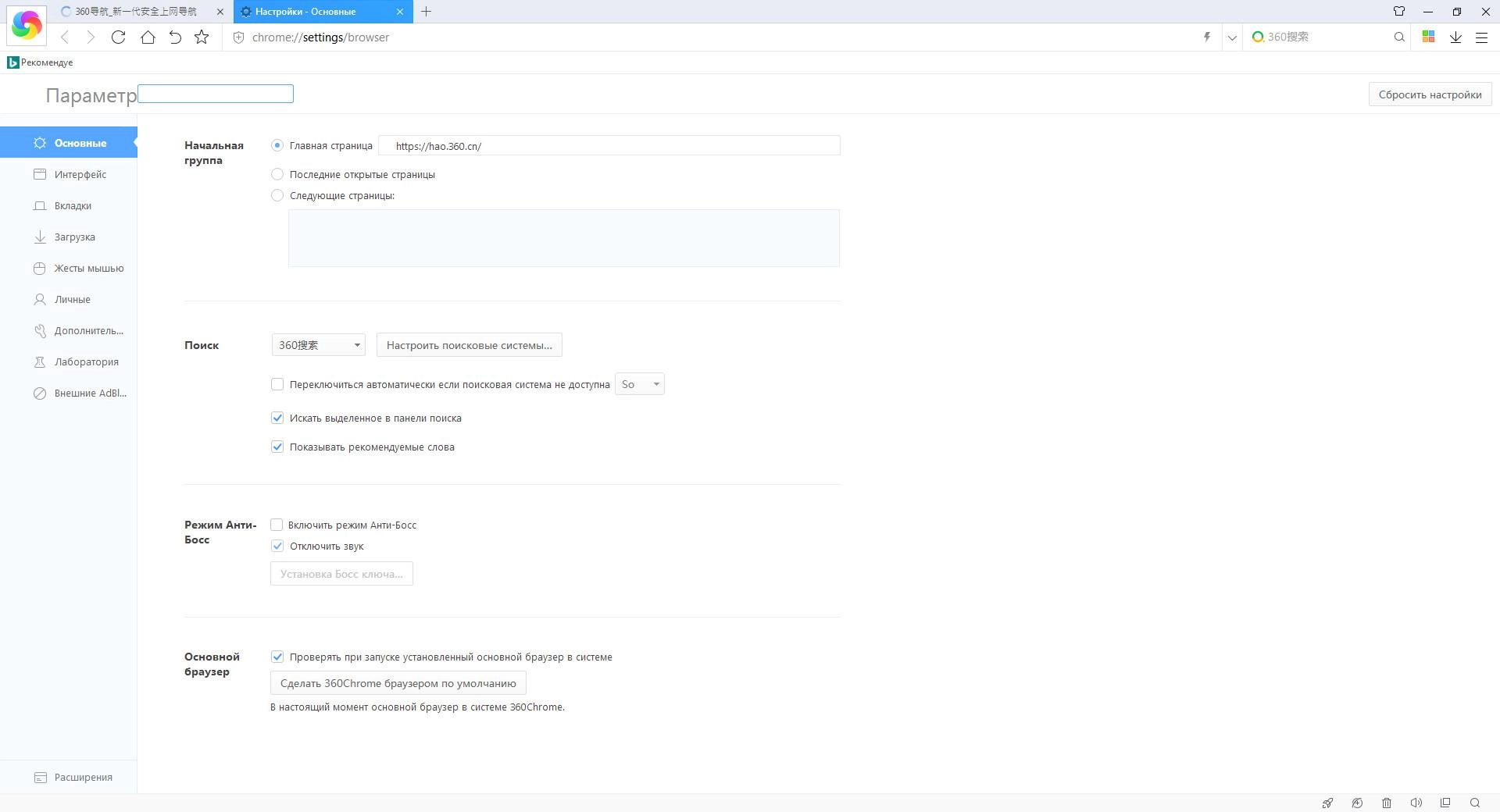Click Установка Босс ключа button
1500x812 pixels.
[341, 574]
